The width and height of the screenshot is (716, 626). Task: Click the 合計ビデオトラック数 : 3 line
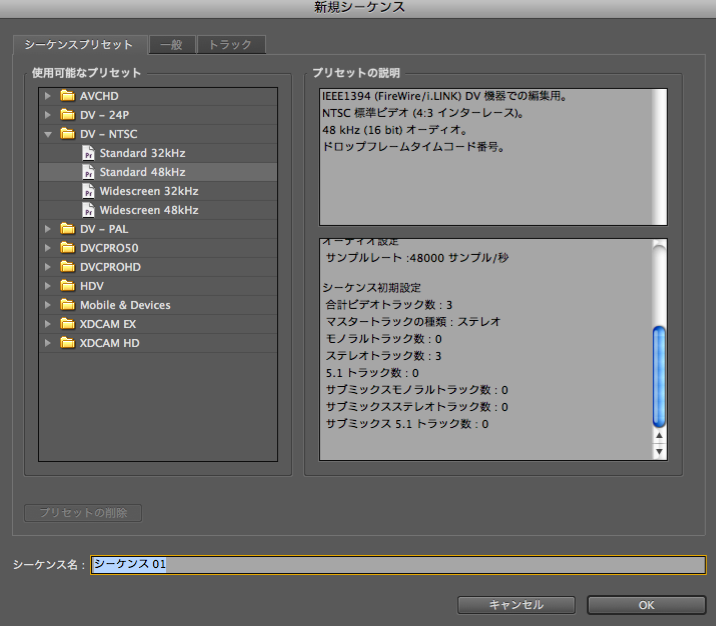coord(389,305)
